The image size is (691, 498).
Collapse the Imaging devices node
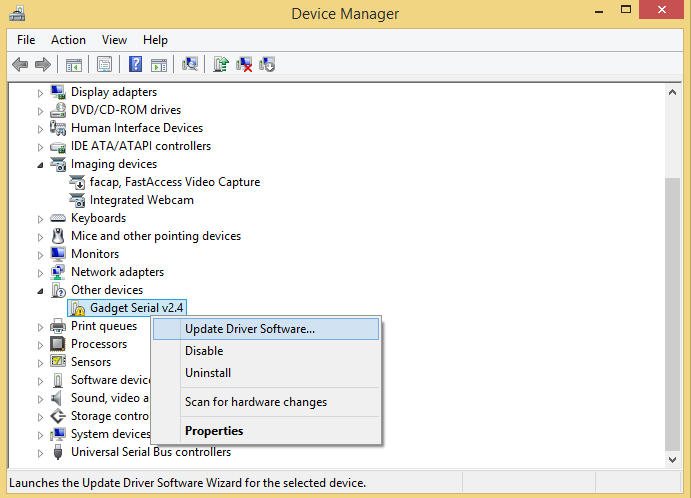pyautogui.click(x=41, y=164)
